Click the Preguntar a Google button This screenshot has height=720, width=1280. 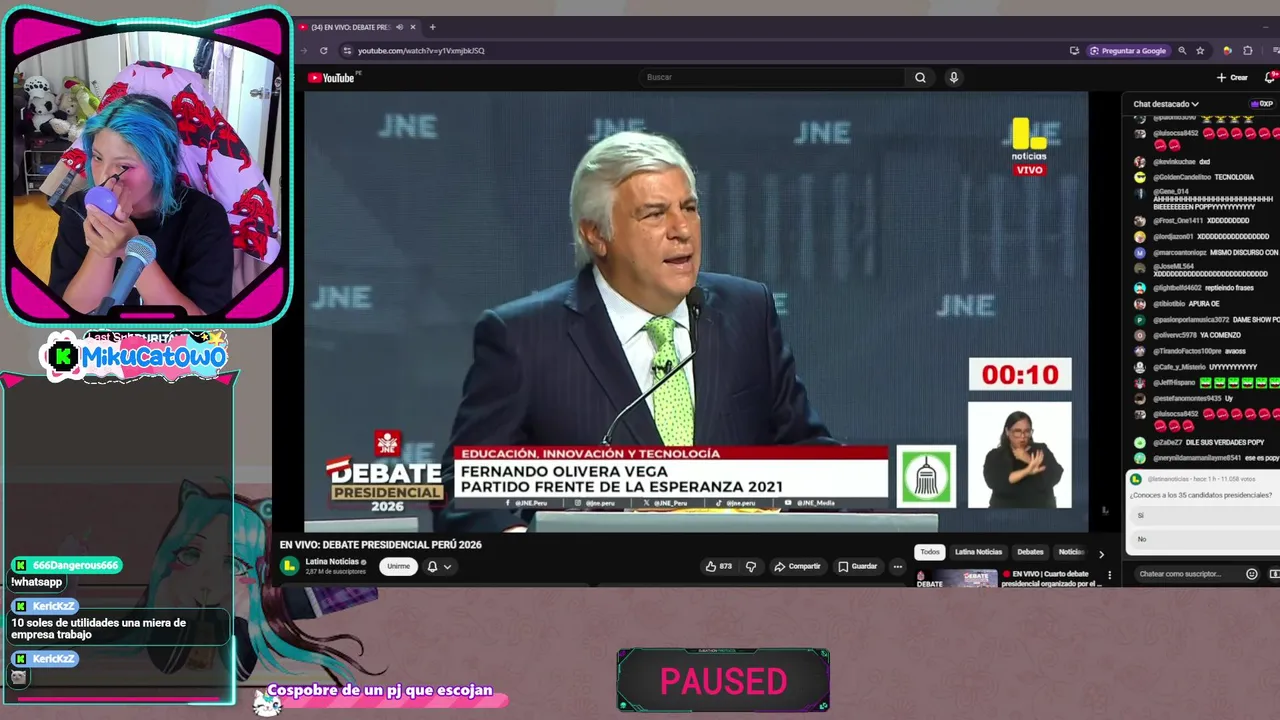pos(1128,50)
